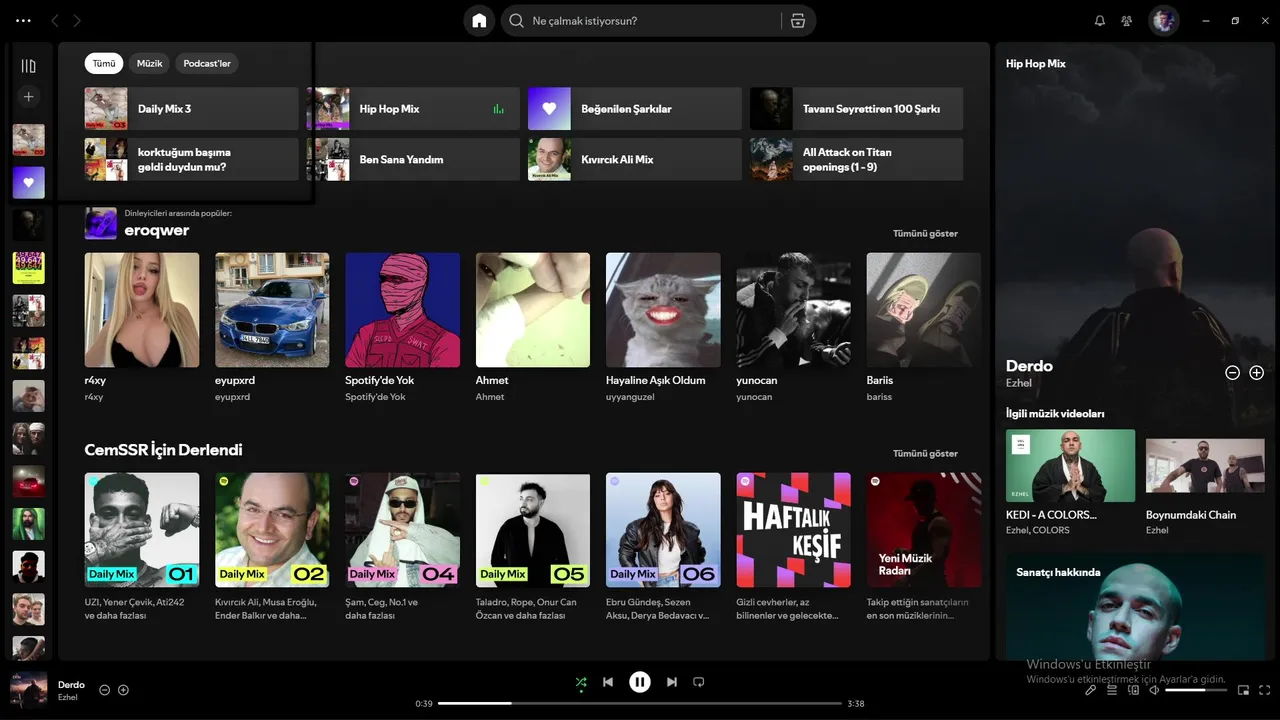Open the Daily Mix 06 card
This screenshot has height=720, width=1280.
pyautogui.click(x=663, y=547)
